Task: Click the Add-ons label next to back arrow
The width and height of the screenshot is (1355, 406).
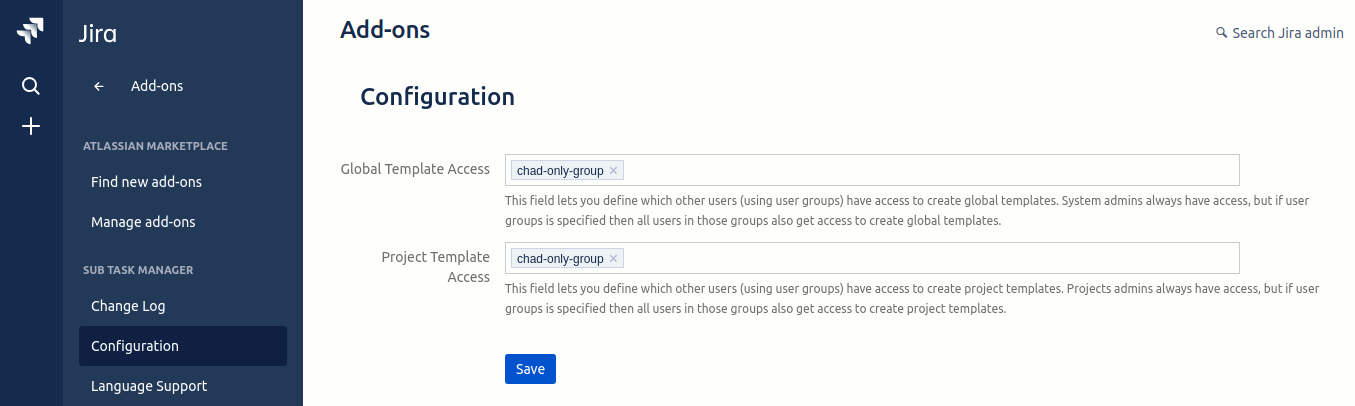Action: (x=157, y=86)
